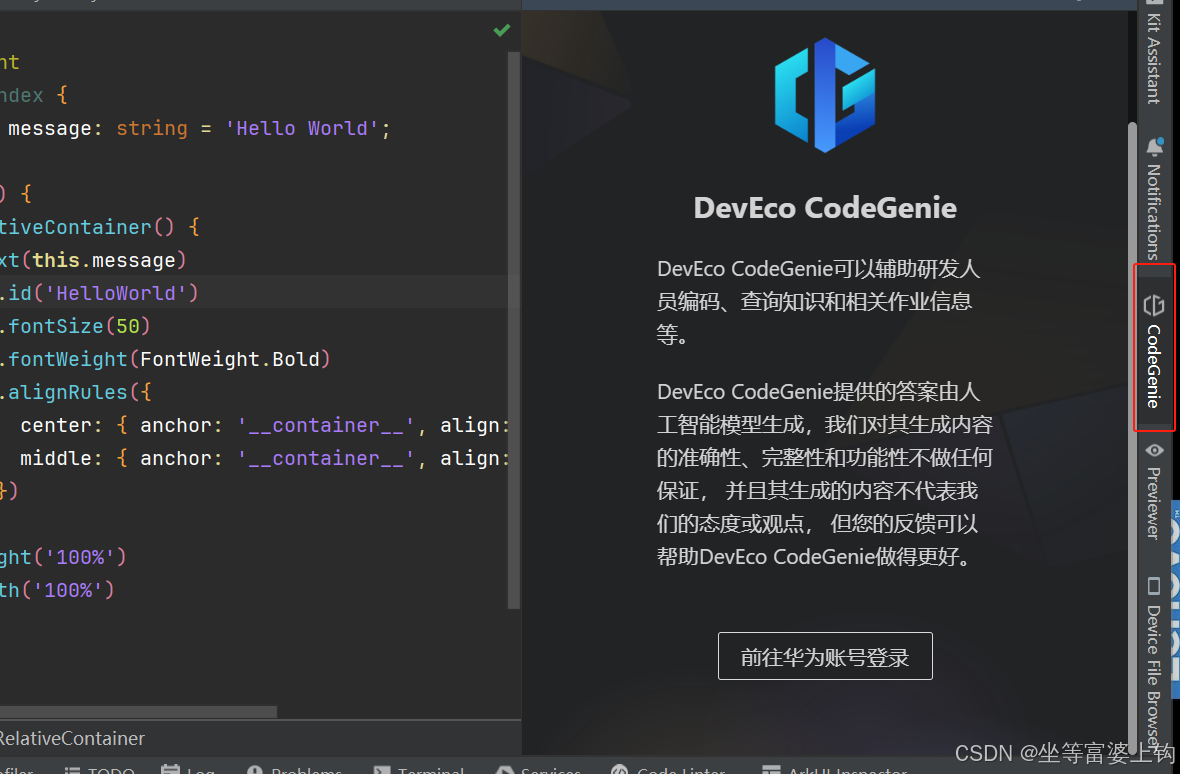Open the Problems tool window
This screenshot has width=1180, height=774.
[295, 769]
